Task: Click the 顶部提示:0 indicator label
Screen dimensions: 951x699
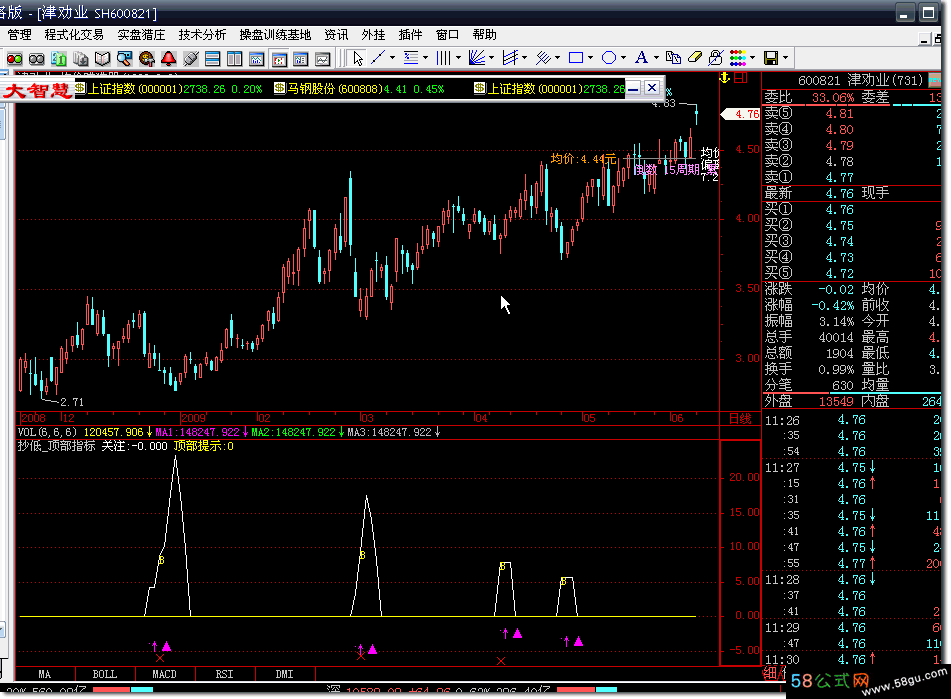Action: coord(203,446)
